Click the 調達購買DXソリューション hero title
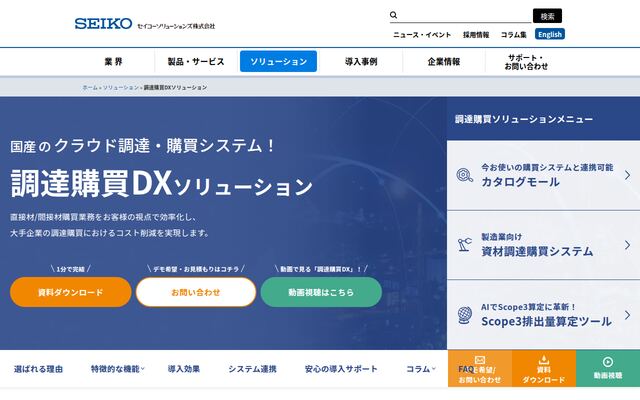The height and width of the screenshot is (400, 640). [x=162, y=184]
